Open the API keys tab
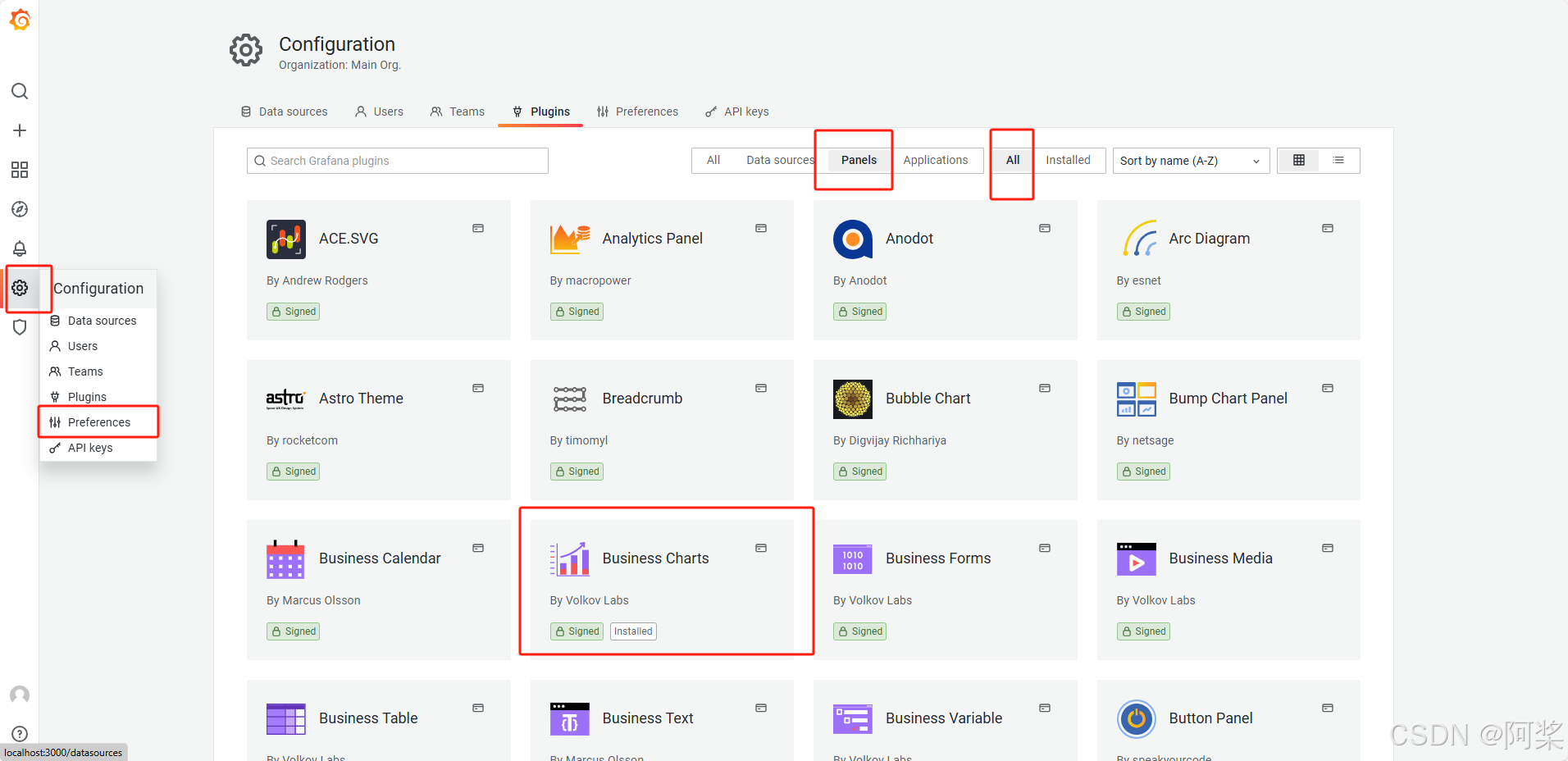Viewport: 1568px width, 761px height. click(x=736, y=112)
